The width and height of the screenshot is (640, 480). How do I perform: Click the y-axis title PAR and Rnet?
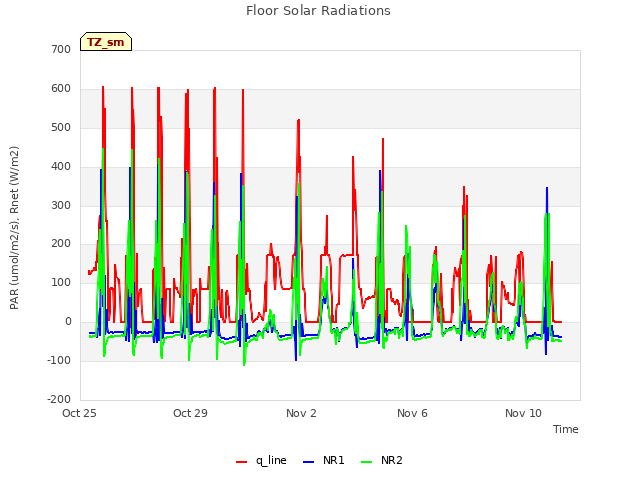coord(14,228)
